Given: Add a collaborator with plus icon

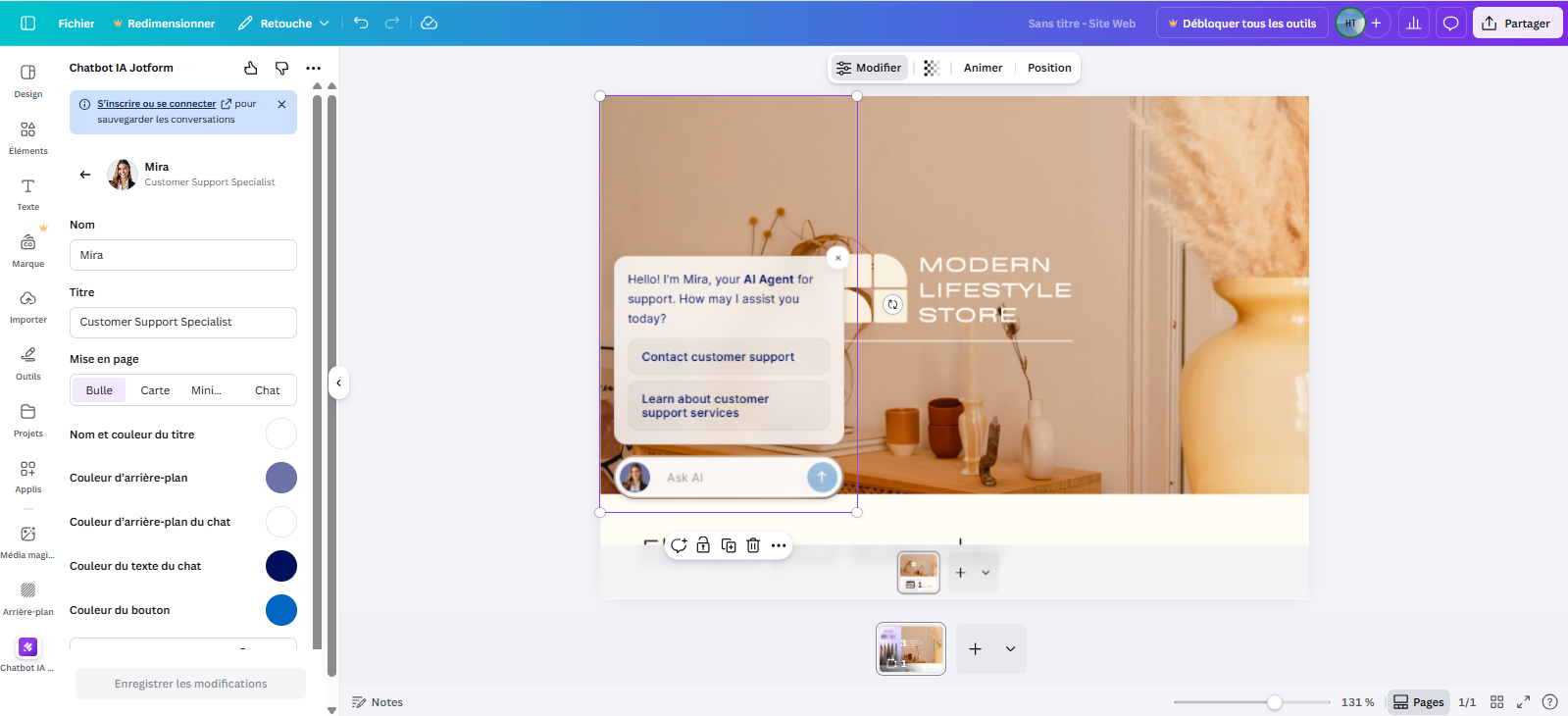Looking at the screenshot, I should coord(1376,24).
